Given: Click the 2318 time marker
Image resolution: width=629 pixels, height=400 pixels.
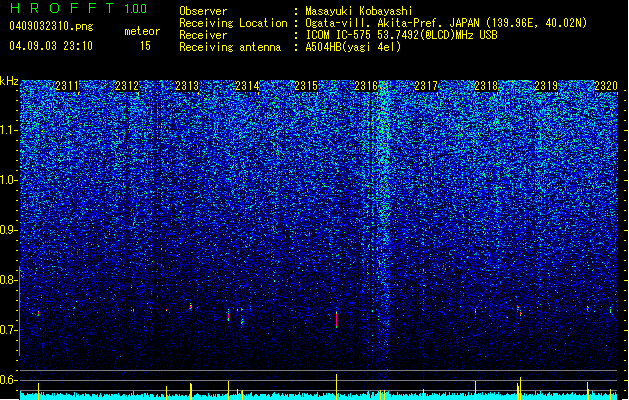Looking at the screenshot, I should pyautogui.click(x=486, y=86).
